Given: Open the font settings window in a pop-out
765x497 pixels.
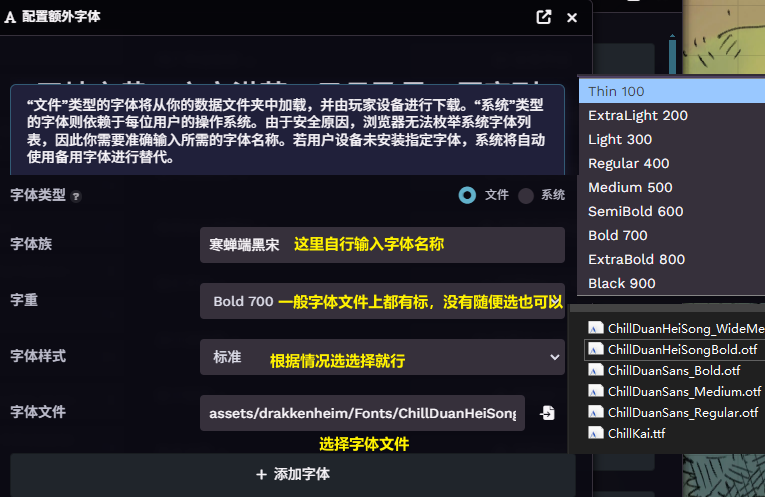Looking at the screenshot, I should [544, 18].
